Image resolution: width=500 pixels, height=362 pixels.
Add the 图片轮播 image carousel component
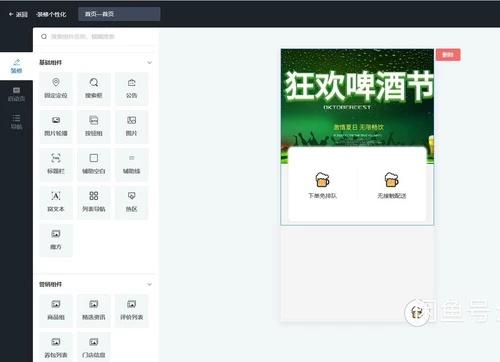tap(56, 127)
